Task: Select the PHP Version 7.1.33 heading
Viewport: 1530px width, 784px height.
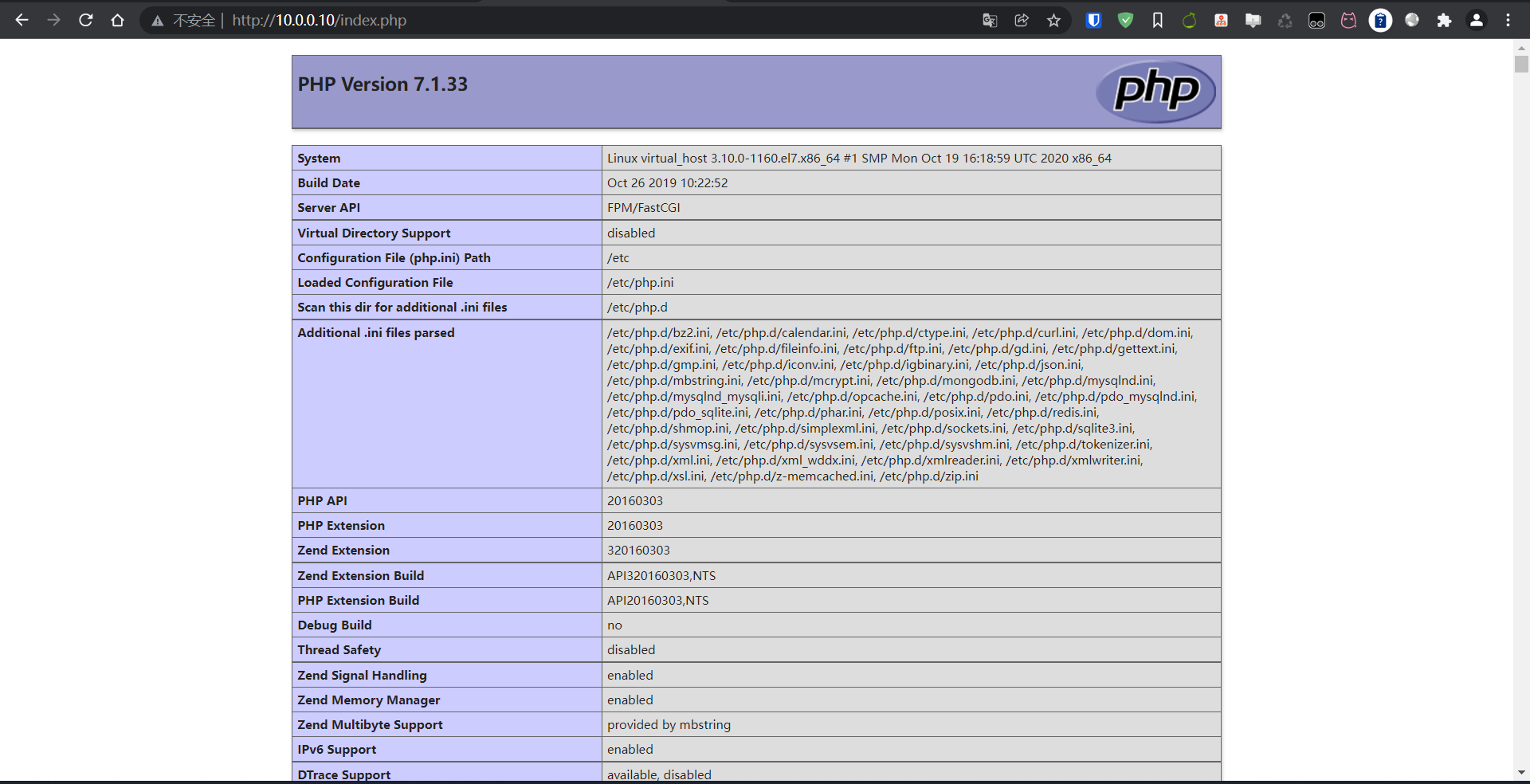Action: click(x=382, y=84)
